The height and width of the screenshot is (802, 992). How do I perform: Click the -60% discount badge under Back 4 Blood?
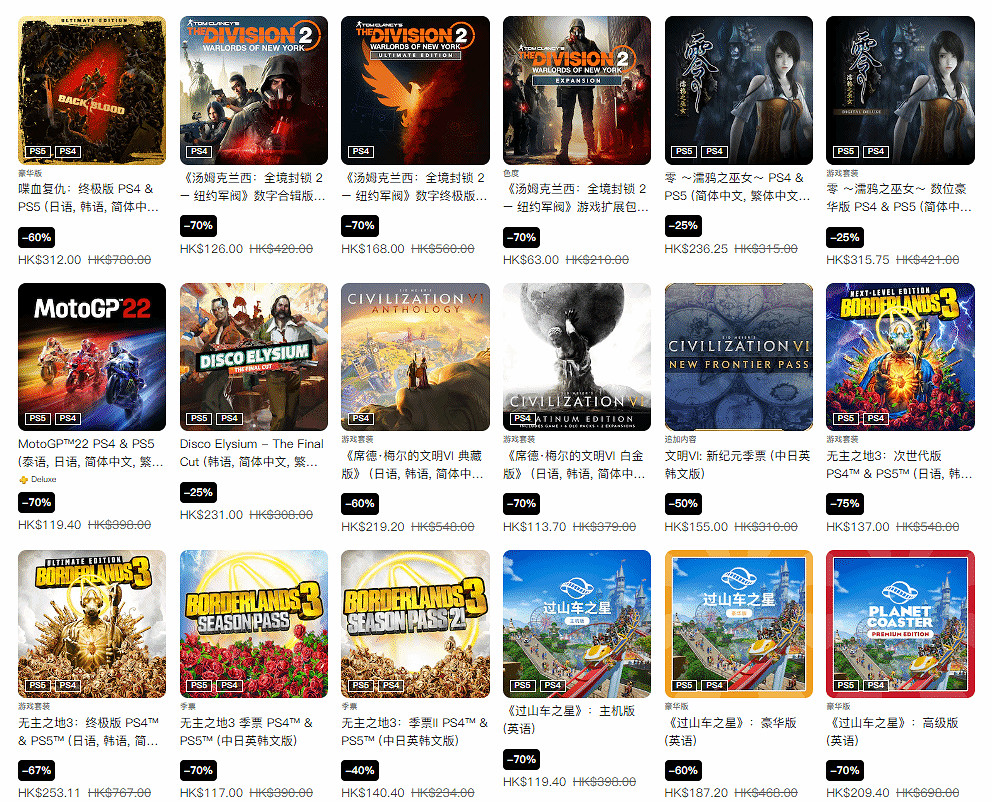(37, 238)
